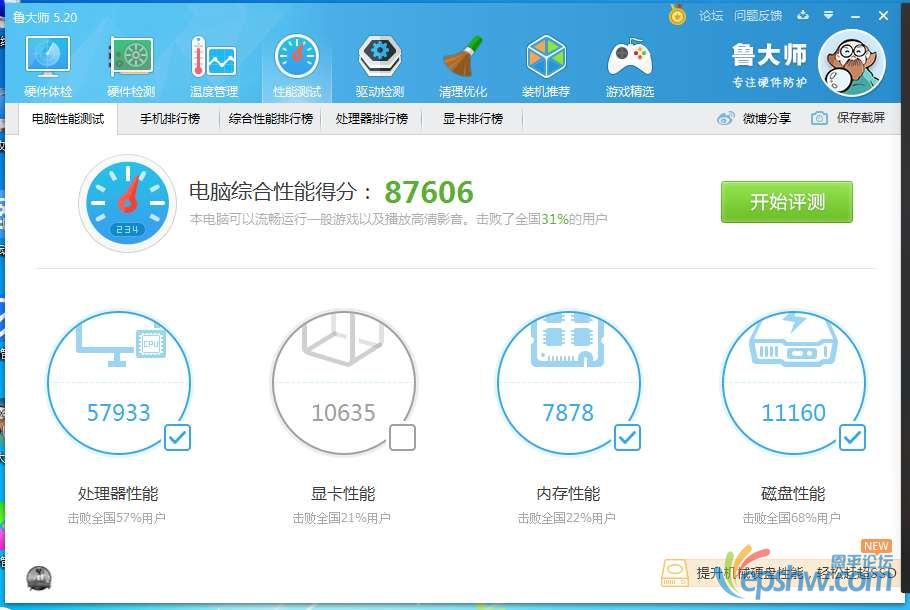Click 击败全国22%用户 text

(x=567, y=518)
